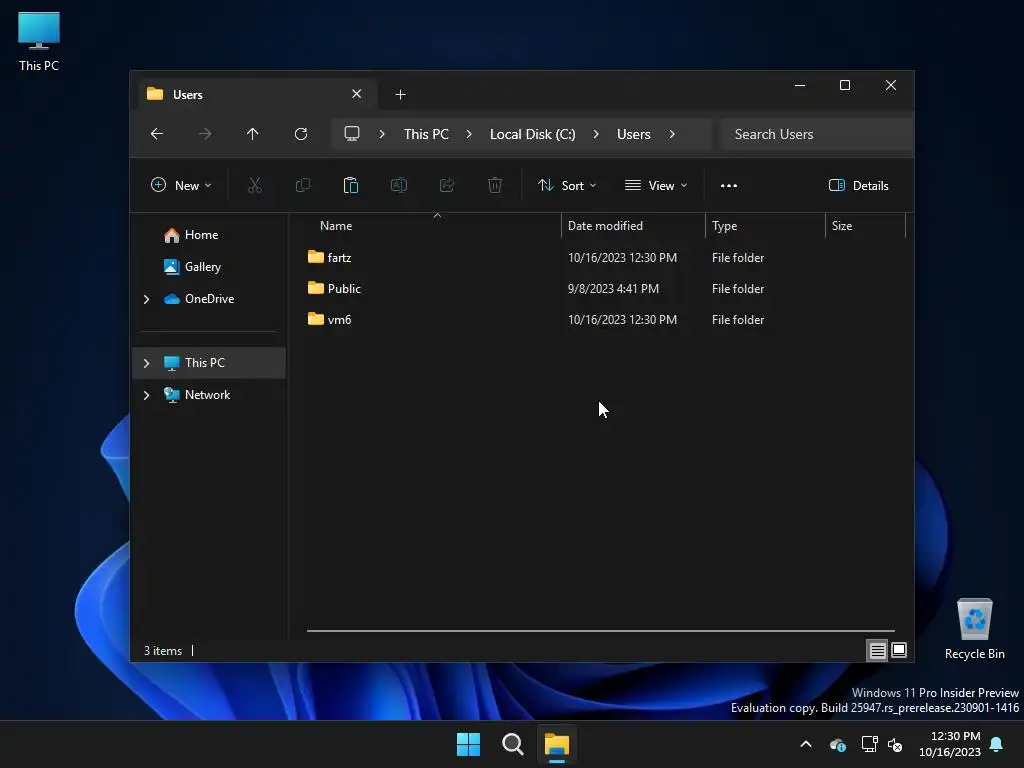Click chevron after Local Disk (C:) breadcrumb
The image size is (1024, 768).
(596, 134)
